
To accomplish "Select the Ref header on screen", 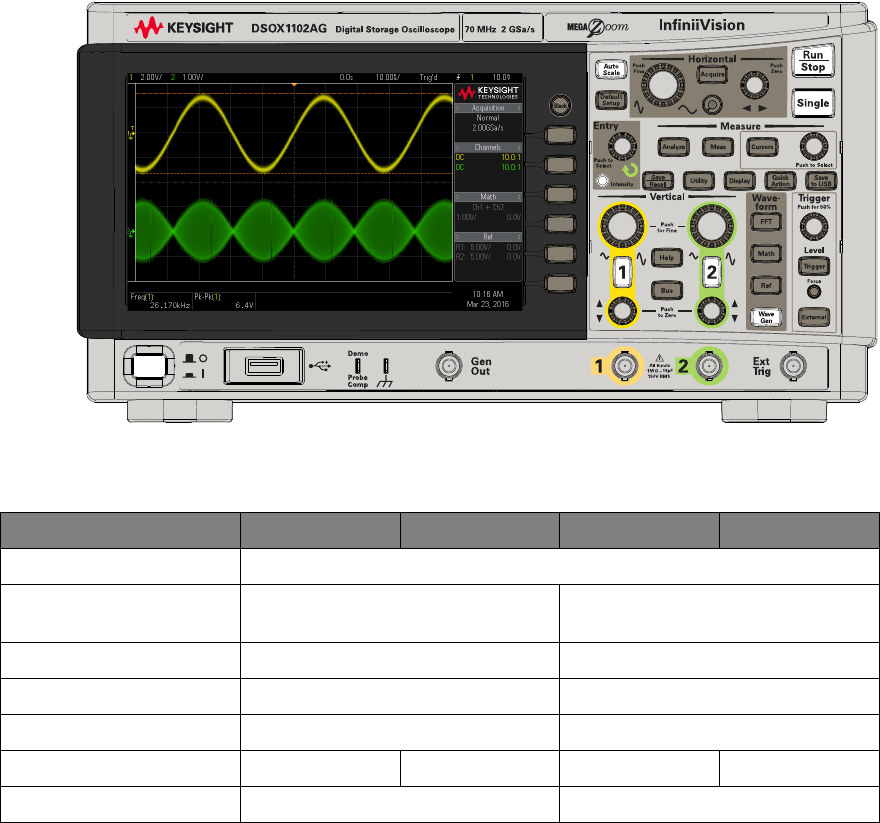I will [x=488, y=237].
